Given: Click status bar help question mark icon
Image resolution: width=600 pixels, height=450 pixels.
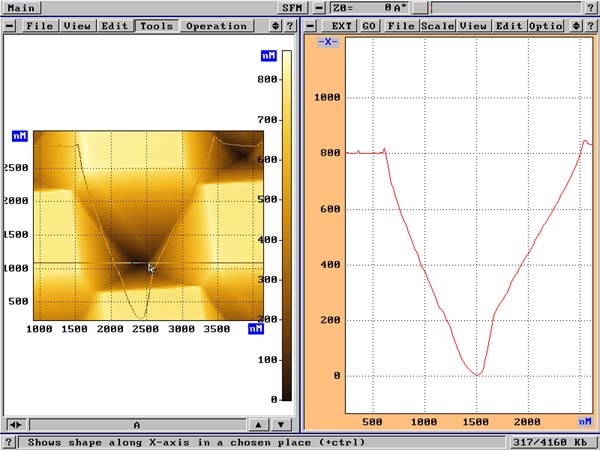Looking at the screenshot, I should click(x=8, y=442).
